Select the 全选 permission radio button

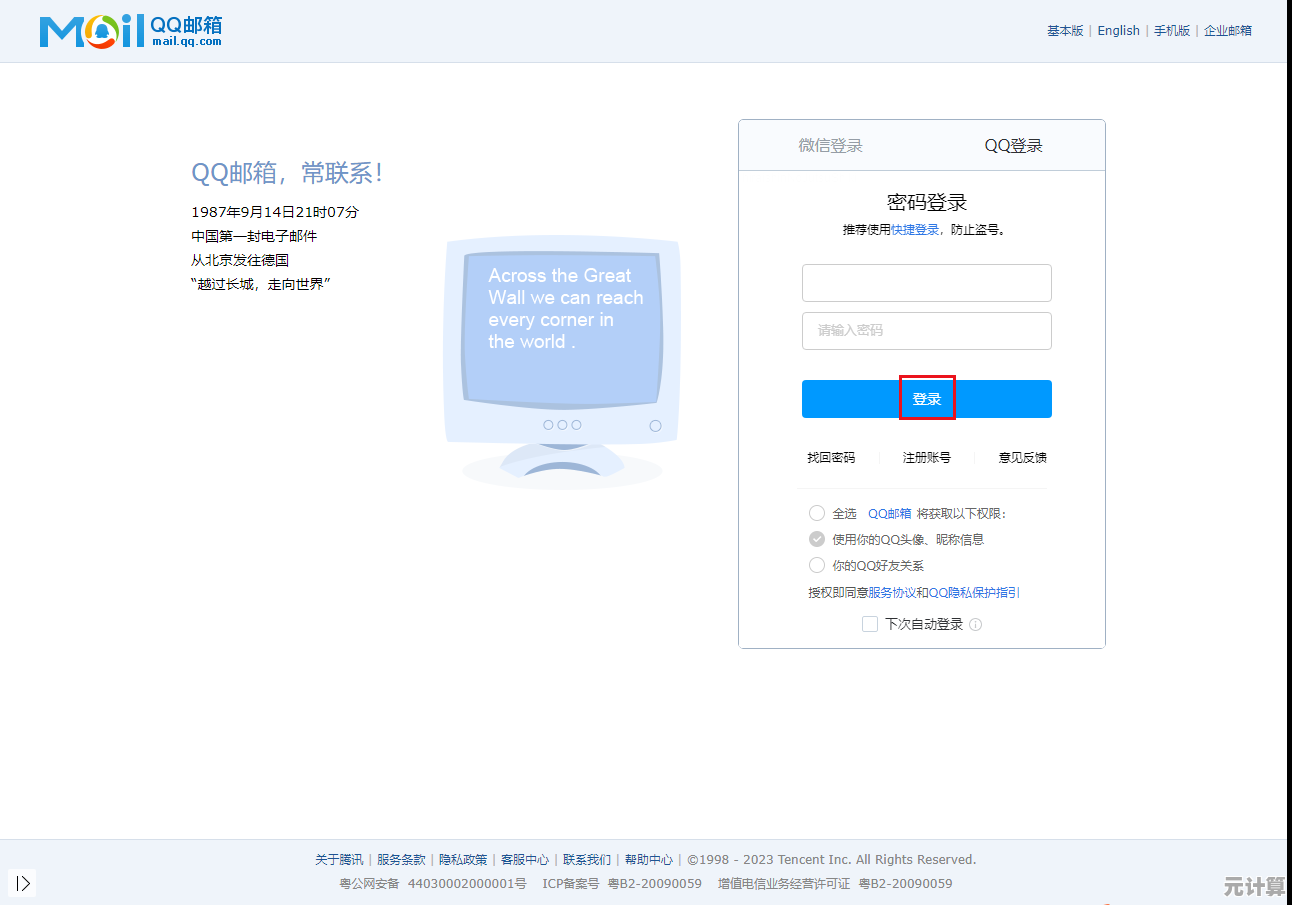817,513
